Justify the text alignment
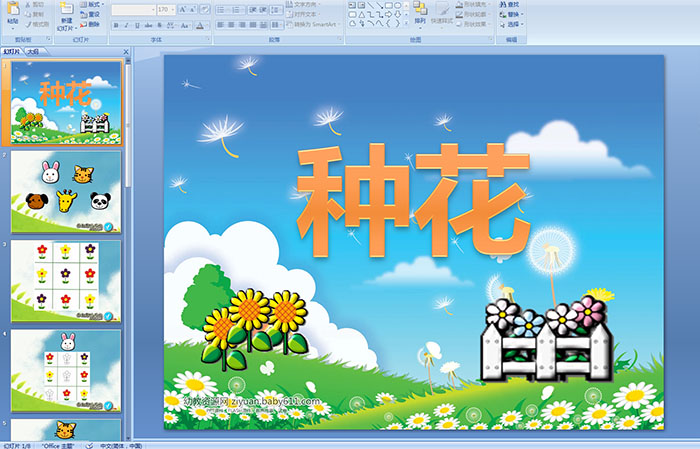The width and height of the screenshot is (700, 449). pyautogui.click(x=253, y=25)
